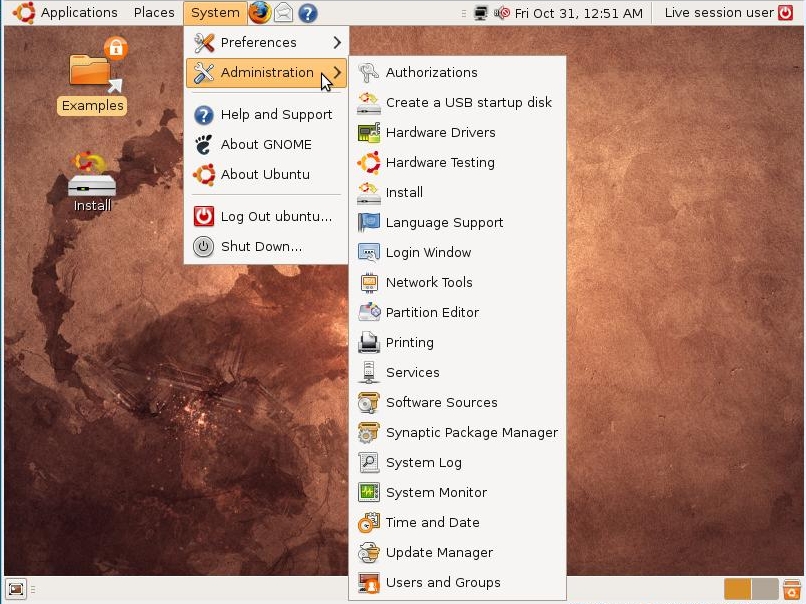Image resolution: width=806 pixels, height=604 pixels.
Task: Click the Live session user label
Action: tap(719, 13)
